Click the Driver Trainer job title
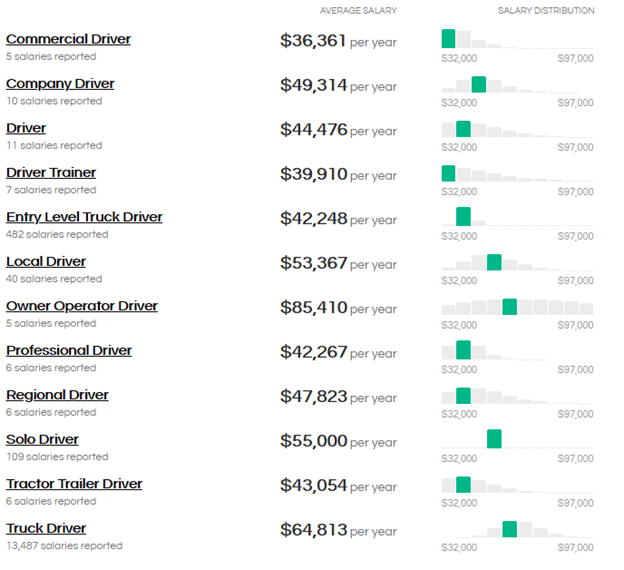The height and width of the screenshot is (570, 624). pos(51,172)
